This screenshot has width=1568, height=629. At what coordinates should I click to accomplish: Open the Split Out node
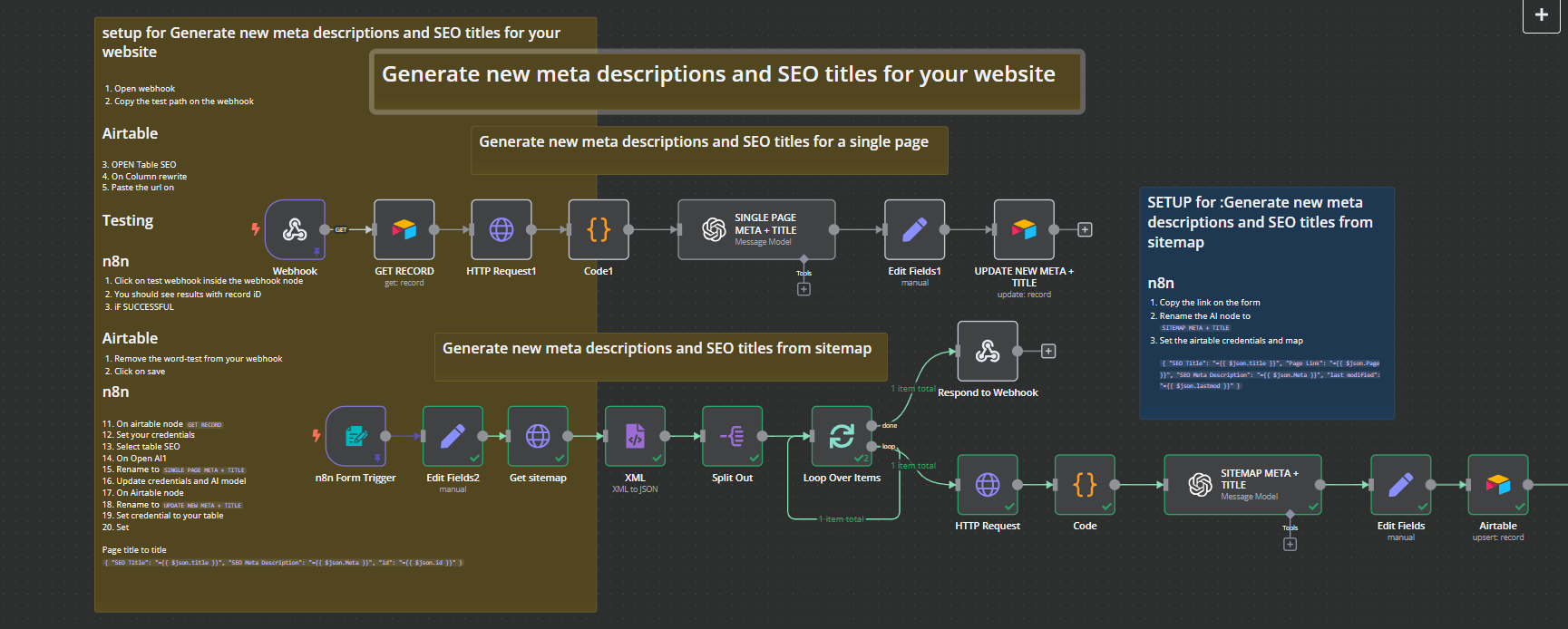pos(732,436)
